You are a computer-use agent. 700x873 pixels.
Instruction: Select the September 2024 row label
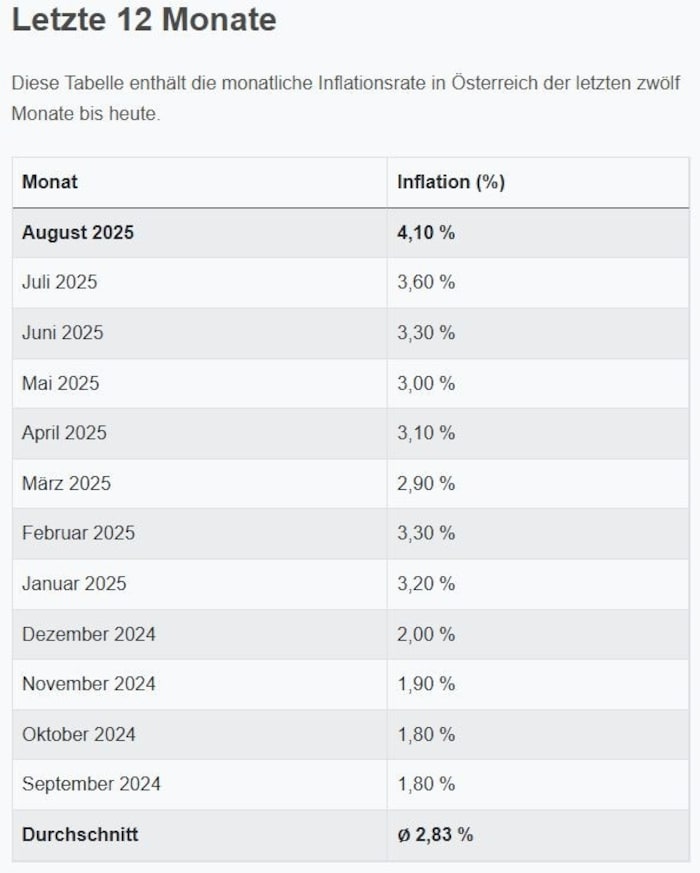(91, 784)
